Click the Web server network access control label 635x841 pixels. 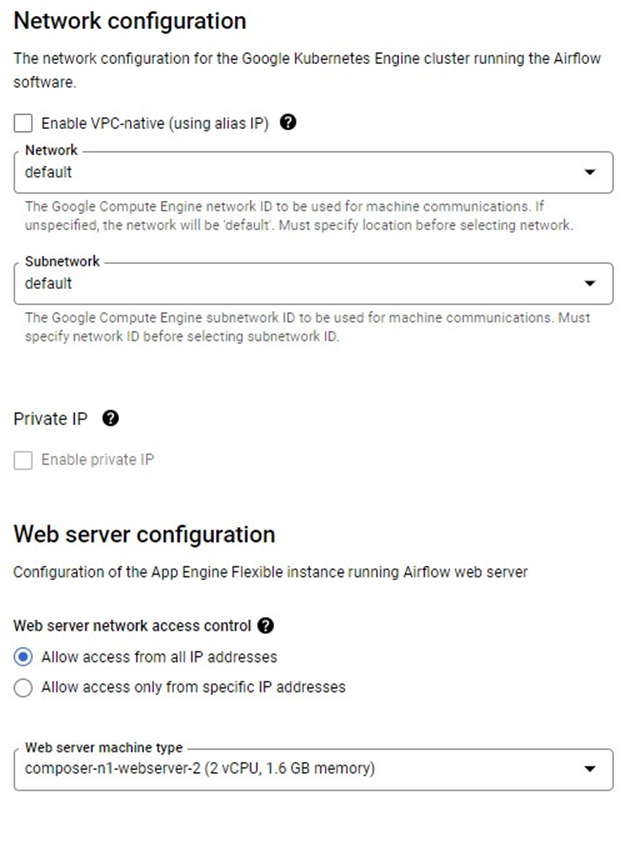pyautogui.click(x=132, y=626)
